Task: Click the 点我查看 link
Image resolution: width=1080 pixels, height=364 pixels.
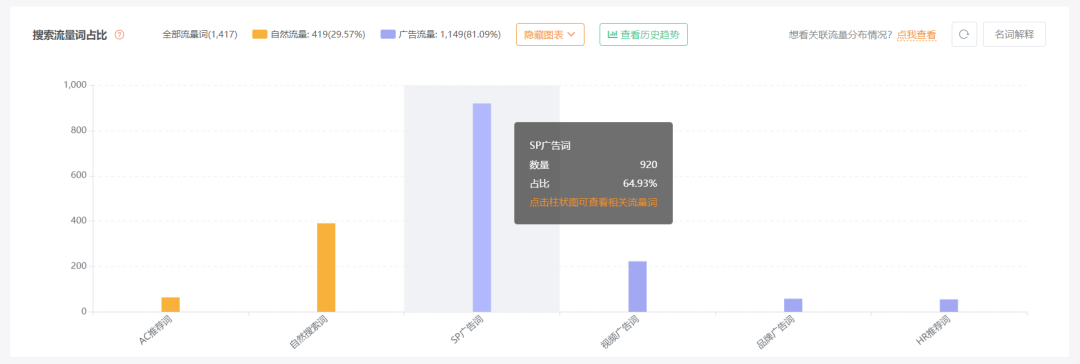Action: pos(916,34)
